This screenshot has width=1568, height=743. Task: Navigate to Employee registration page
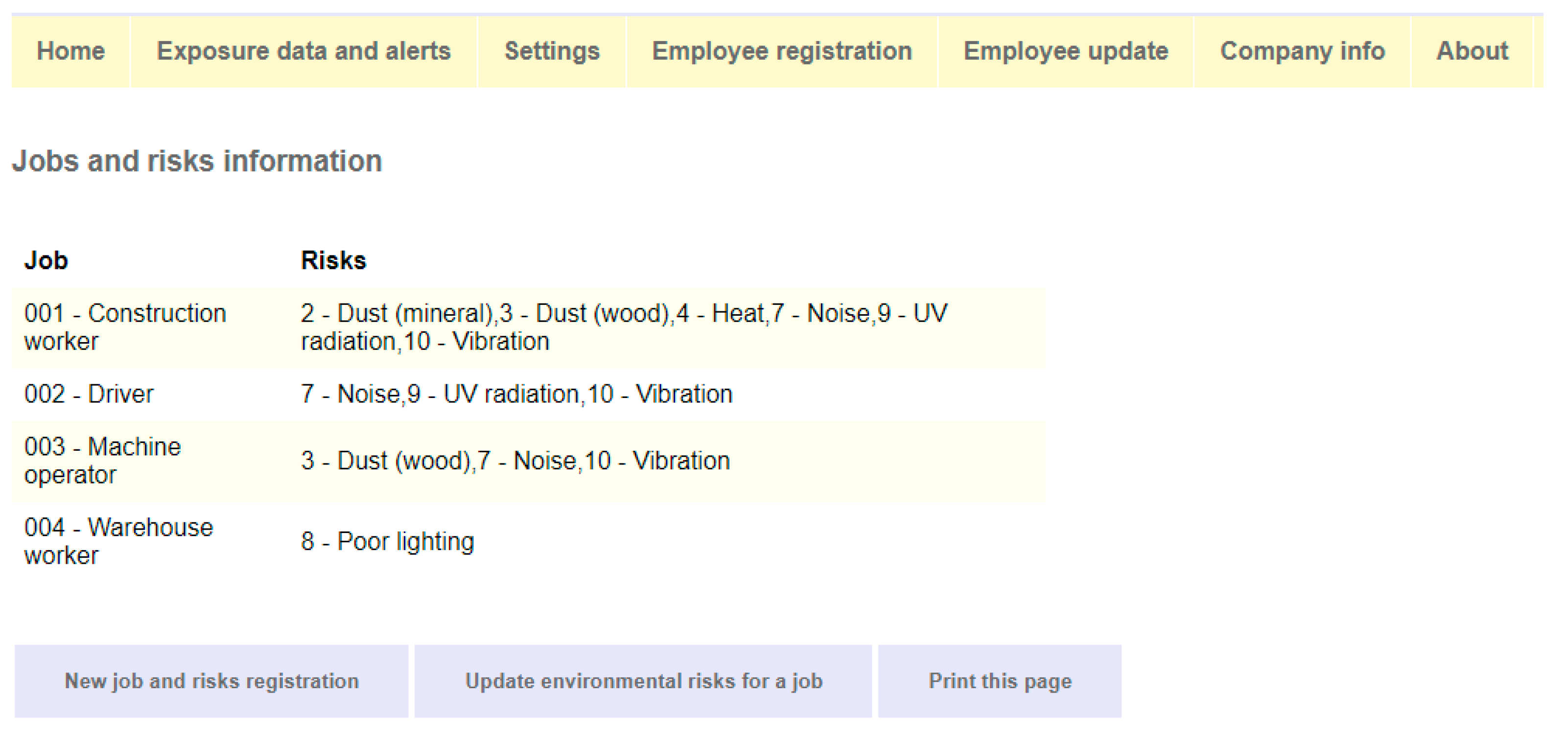782,51
